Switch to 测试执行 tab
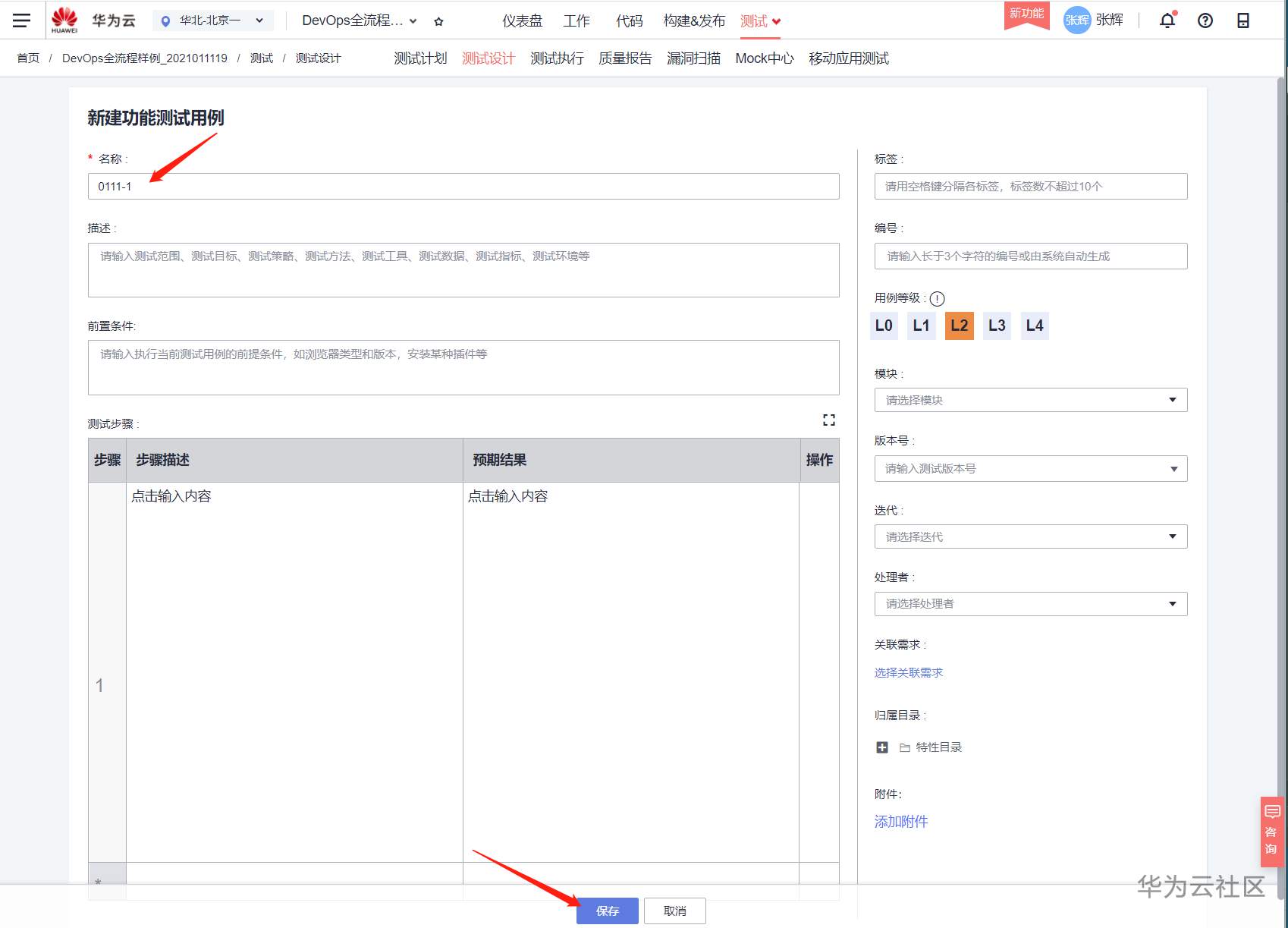The height and width of the screenshot is (928, 1288). (557, 58)
